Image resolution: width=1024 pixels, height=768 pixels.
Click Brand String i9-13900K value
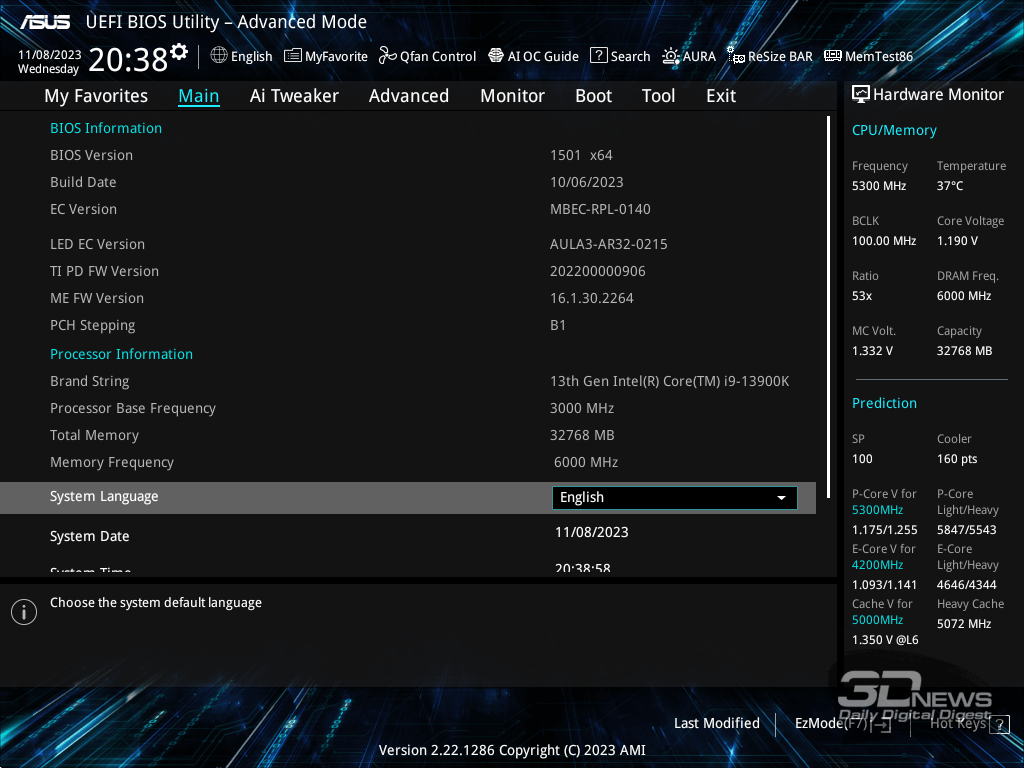[669, 381]
